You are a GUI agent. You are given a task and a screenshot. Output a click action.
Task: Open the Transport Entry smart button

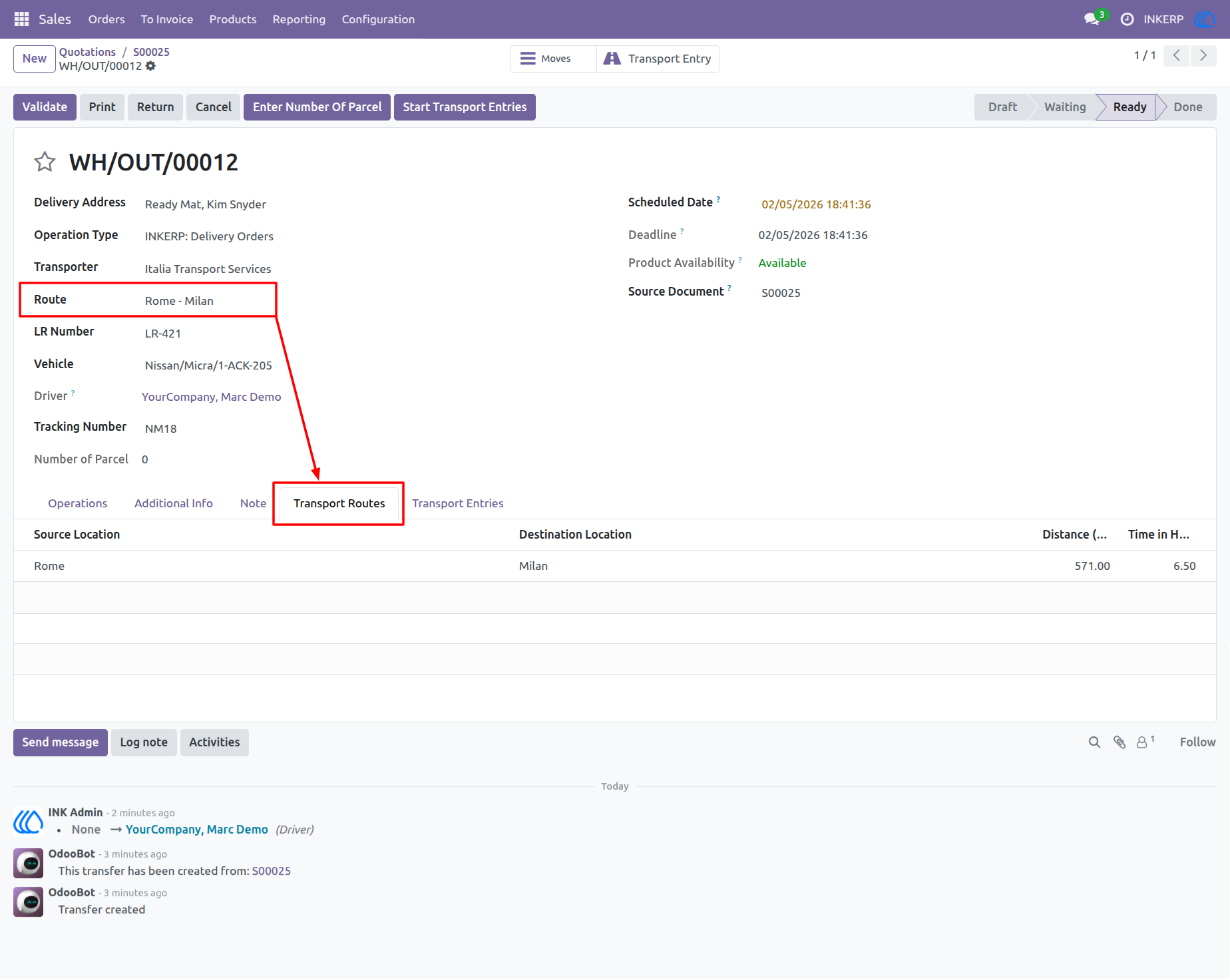(x=658, y=59)
